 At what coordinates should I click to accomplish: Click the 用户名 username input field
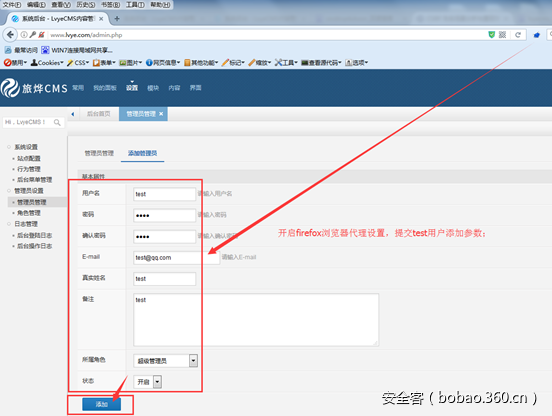[x=164, y=194]
